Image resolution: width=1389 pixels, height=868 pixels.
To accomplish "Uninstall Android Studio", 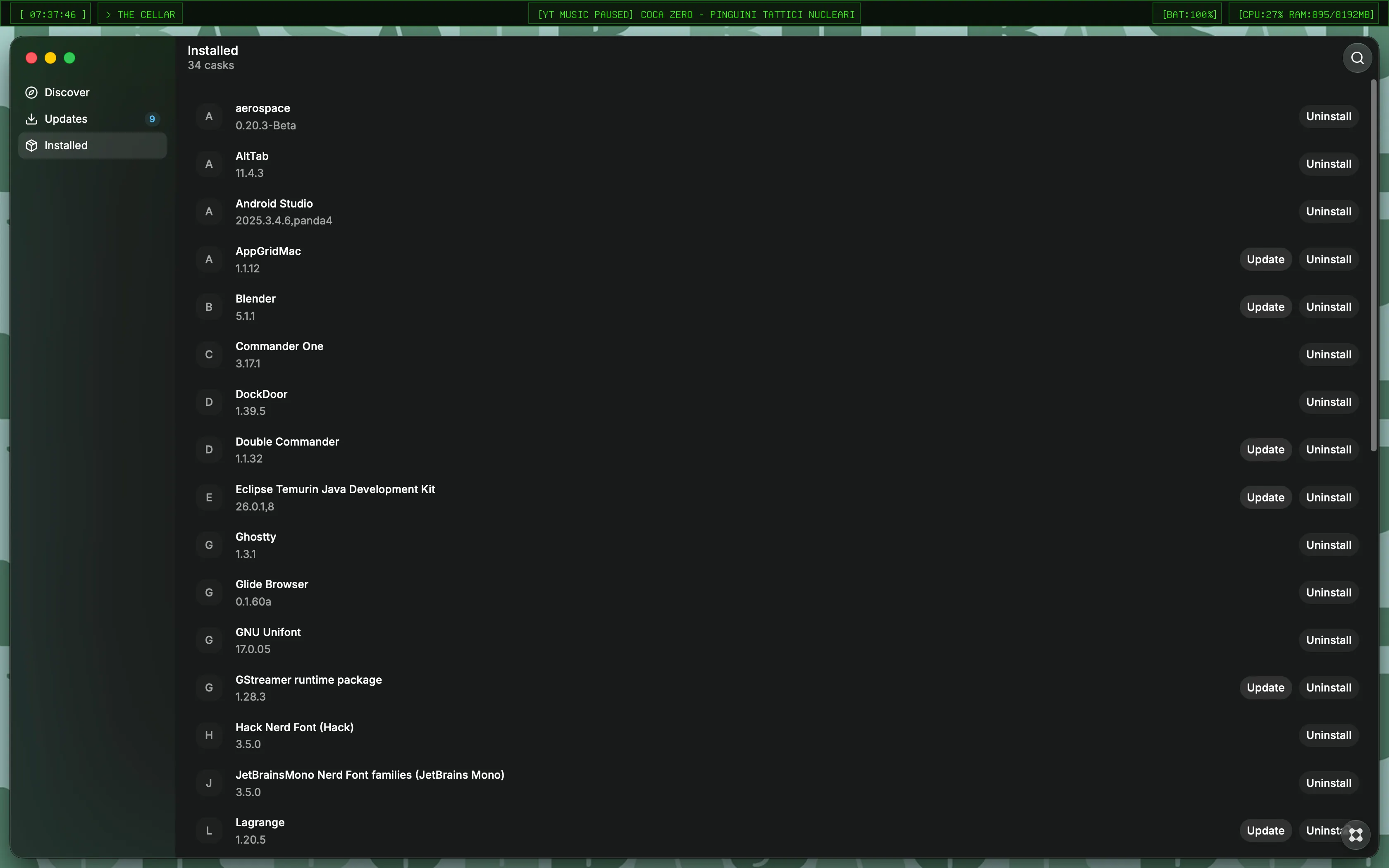I will [1328, 212].
